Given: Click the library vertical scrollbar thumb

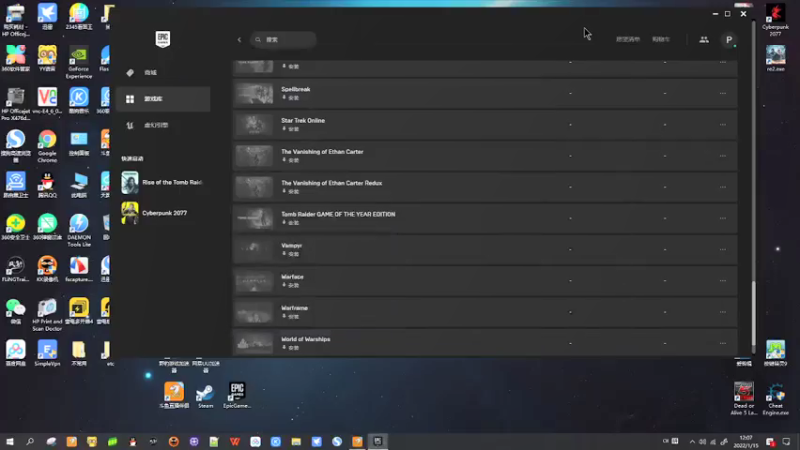Looking at the screenshot, I should tap(754, 312).
